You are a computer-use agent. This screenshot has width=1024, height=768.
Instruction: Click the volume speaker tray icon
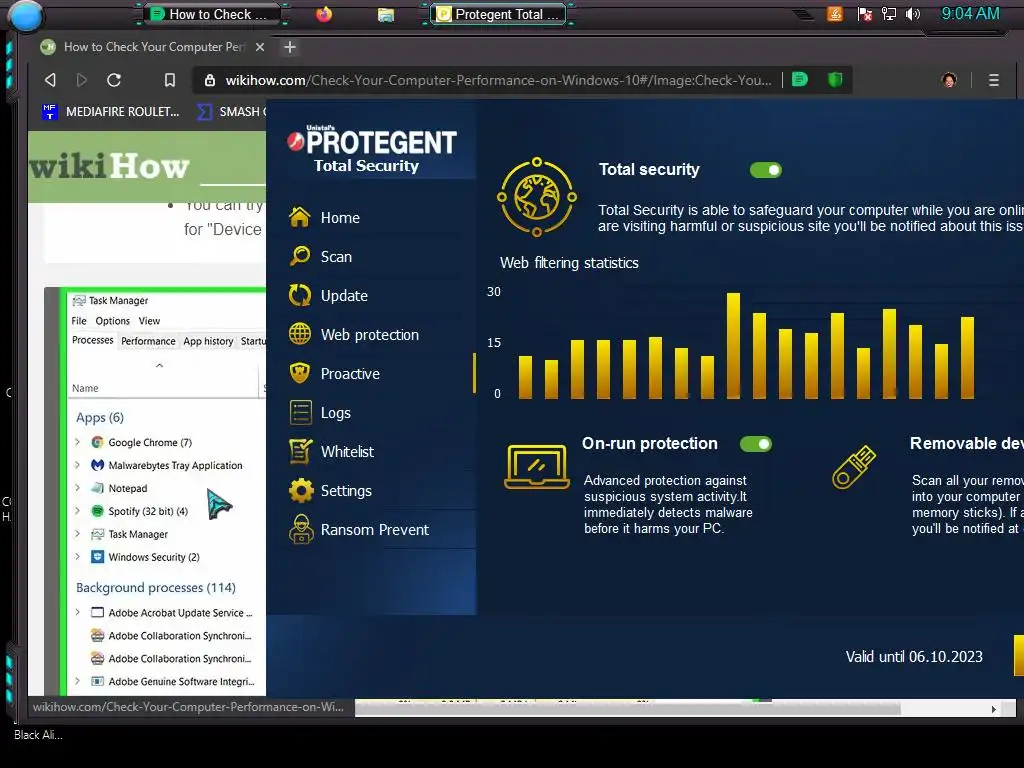tap(913, 14)
